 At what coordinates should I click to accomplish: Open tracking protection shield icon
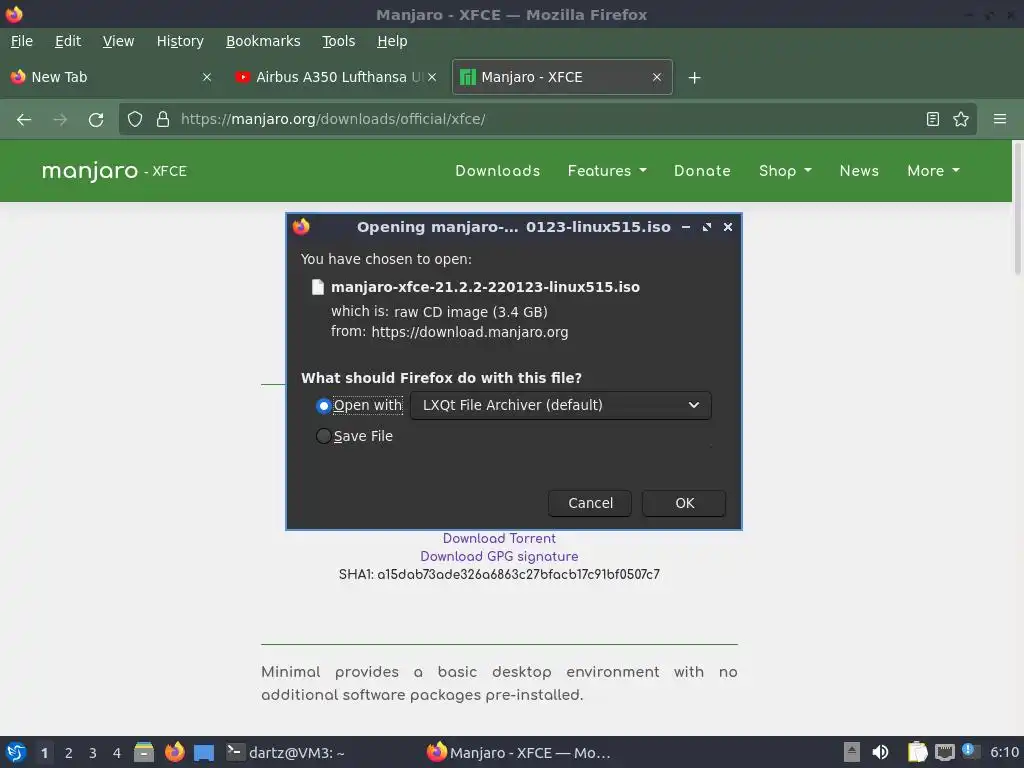pos(135,119)
